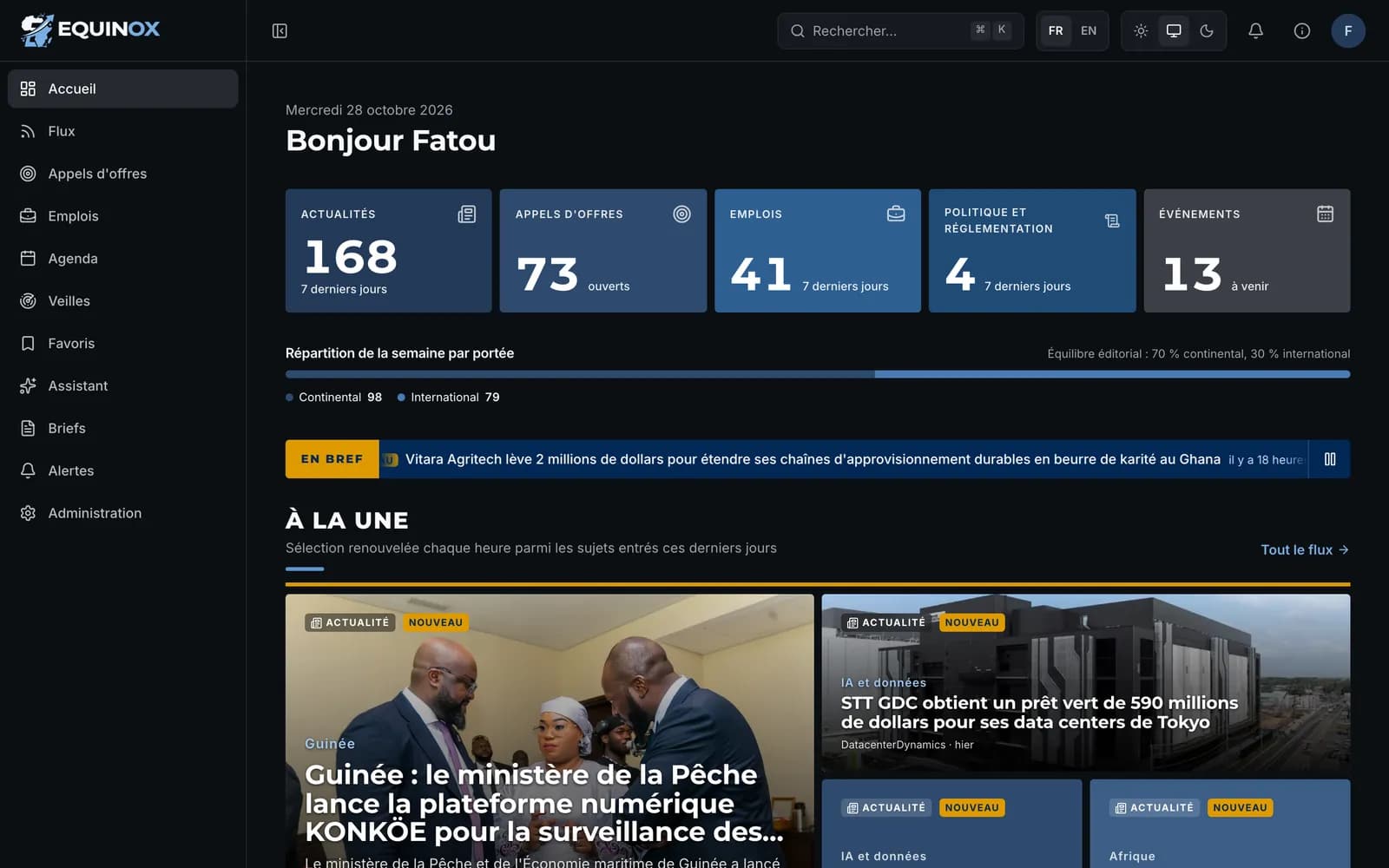Viewport: 1389px width, 868px height.
Task: Open the Événements 13 card
Action: [1247, 251]
